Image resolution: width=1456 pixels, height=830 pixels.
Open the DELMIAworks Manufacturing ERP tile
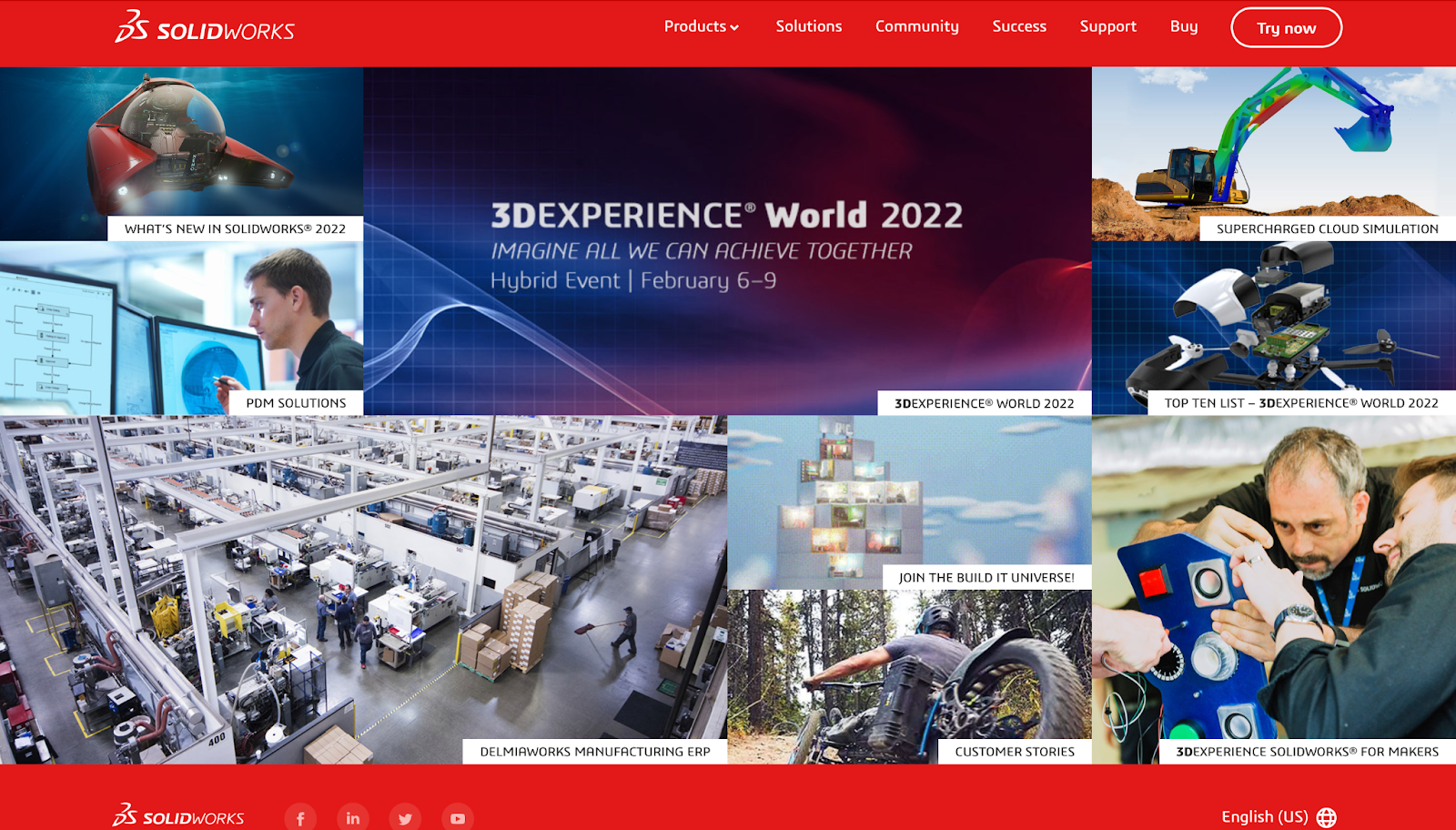tap(364, 590)
